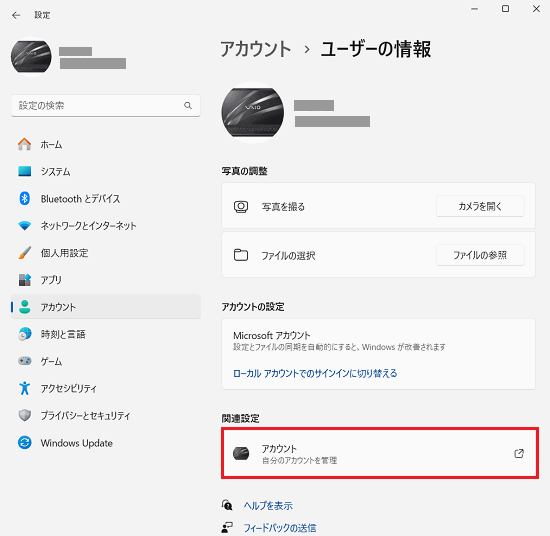The image size is (550, 536).
Task: Go to ネットワークとインターネット
Action: click(x=106, y=226)
